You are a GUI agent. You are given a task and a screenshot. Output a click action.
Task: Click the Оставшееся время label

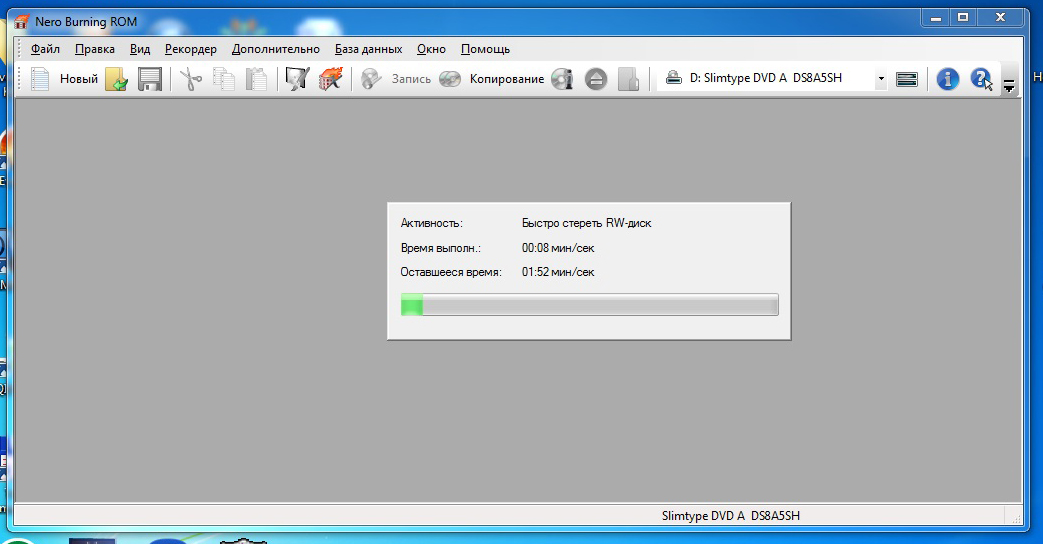pyautogui.click(x=451, y=272)
